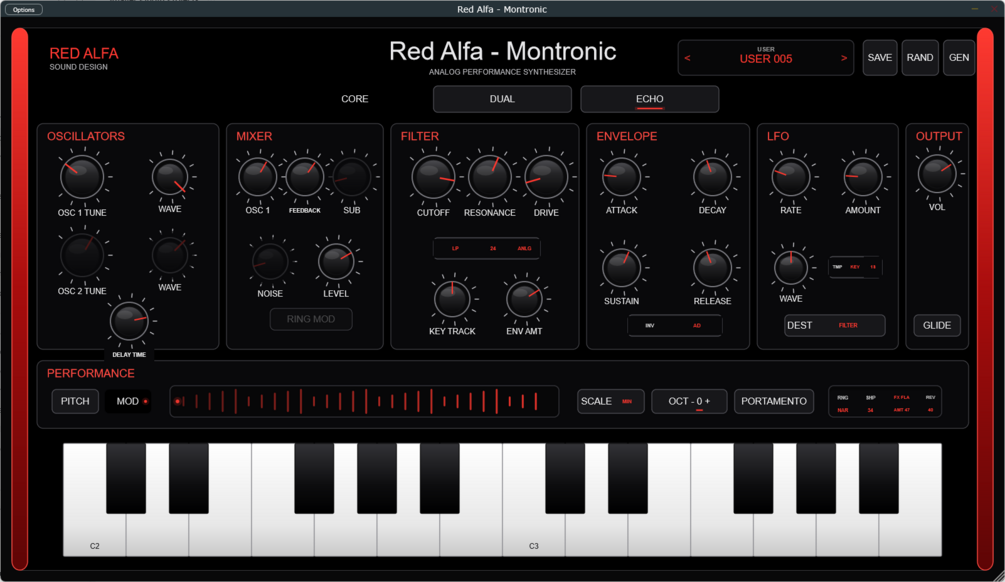The width and height of the screenshot is (1005, 582).
Task: Click the RNG NAR effects setting
Action: click(843, 404)
